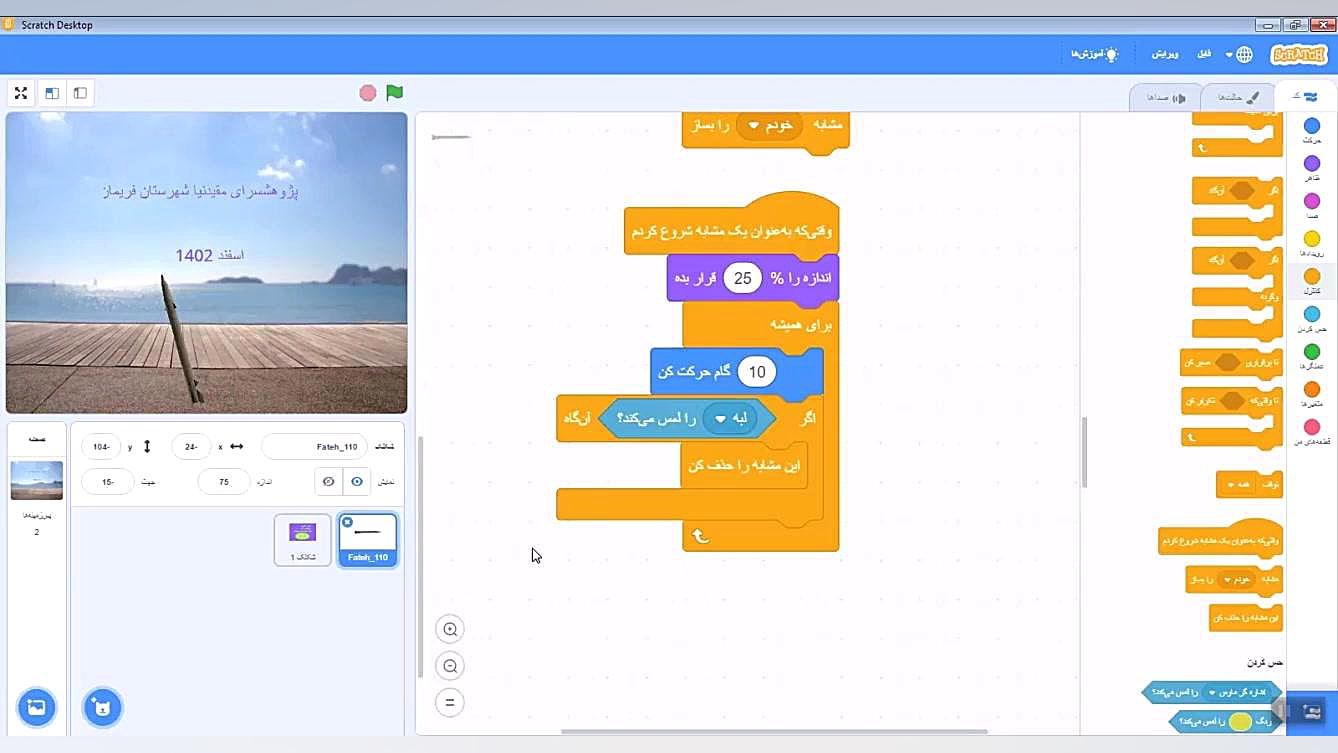Enter full screen stage mode
Viewport: 1338px width, 753px height.
click(x=21, y=93)
